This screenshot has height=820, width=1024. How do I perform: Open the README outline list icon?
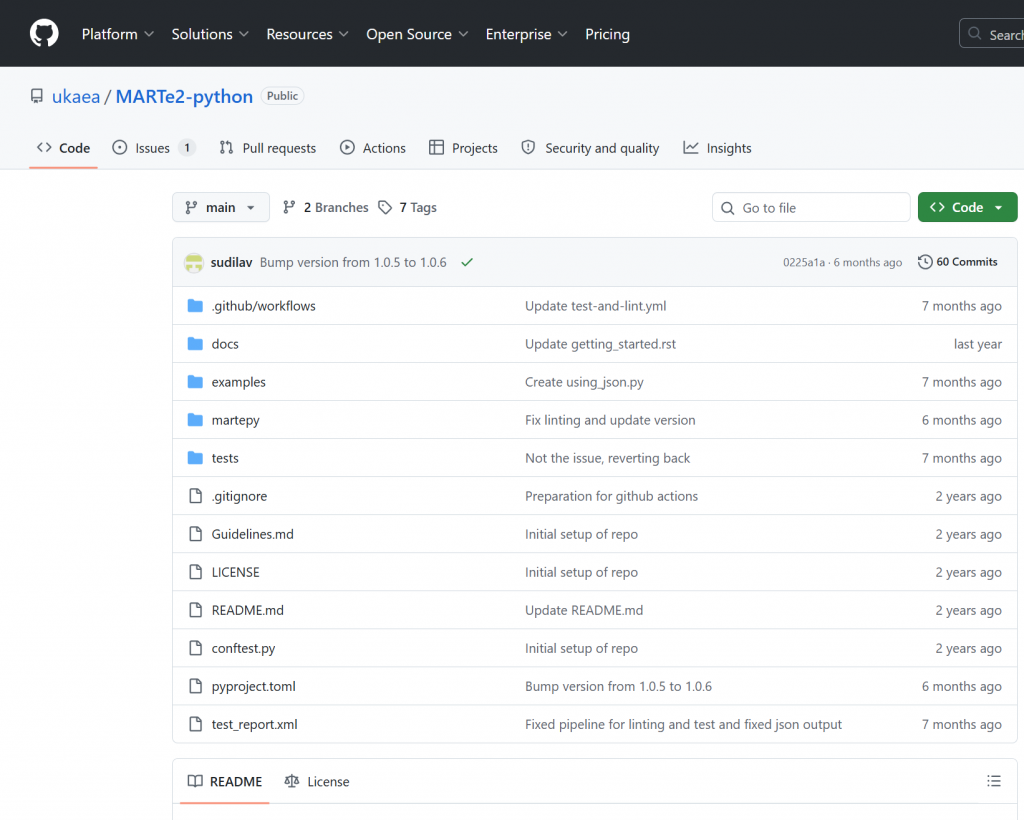click(993, 781)
